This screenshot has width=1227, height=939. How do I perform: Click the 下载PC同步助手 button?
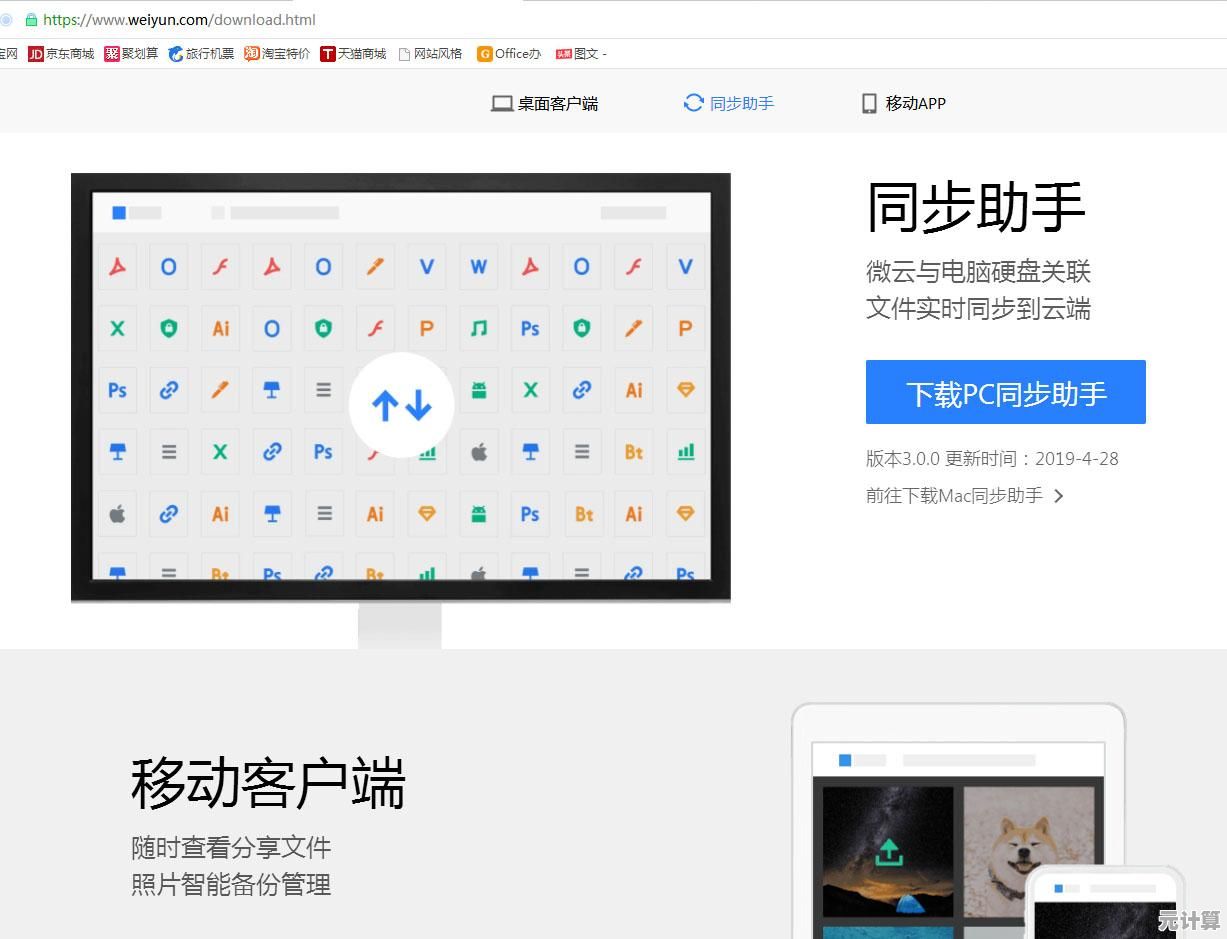(x=1005, y=393)
